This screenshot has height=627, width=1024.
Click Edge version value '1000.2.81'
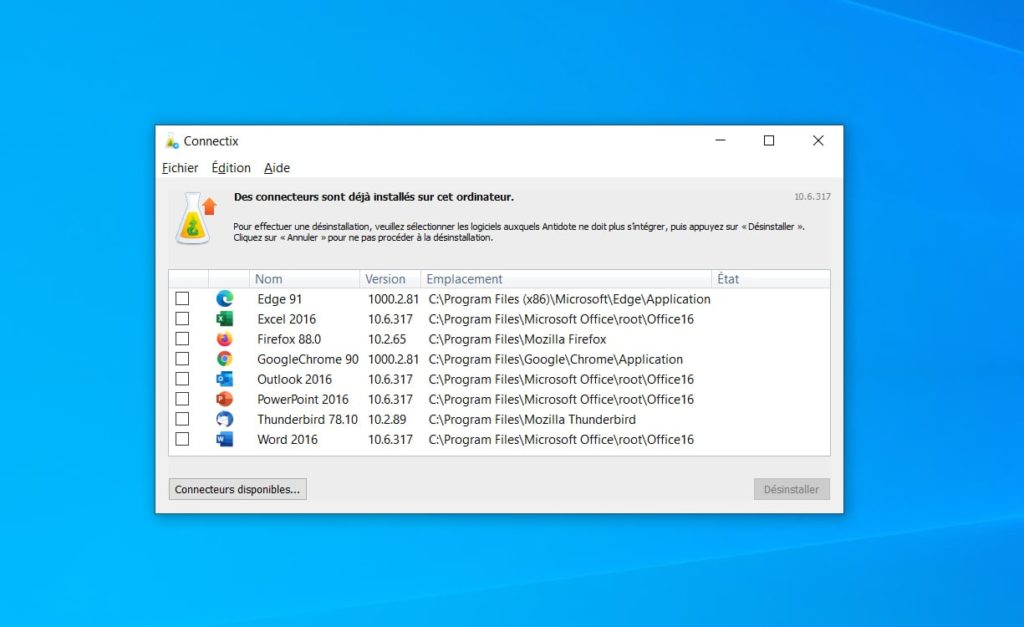(393, 299)
